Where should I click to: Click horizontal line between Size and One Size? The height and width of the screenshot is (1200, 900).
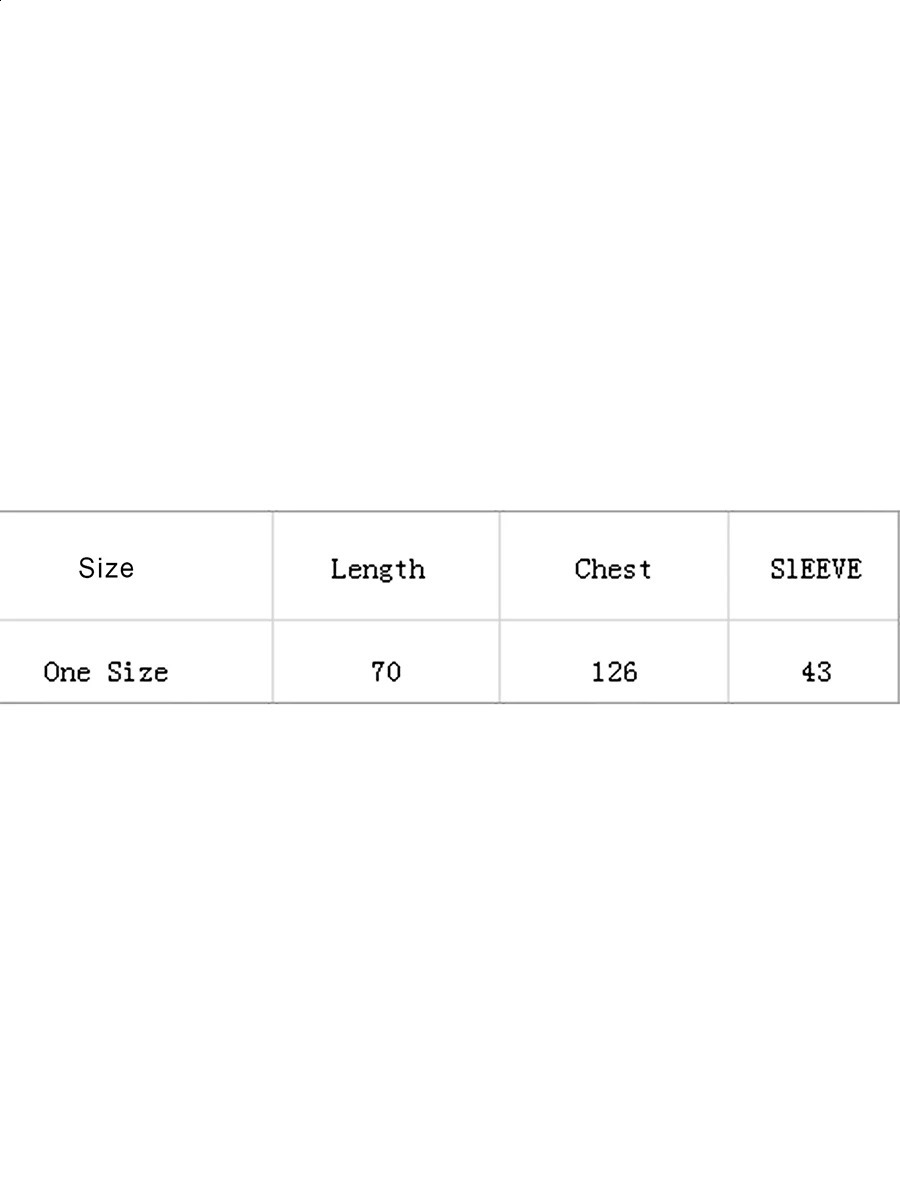point(106,620)
